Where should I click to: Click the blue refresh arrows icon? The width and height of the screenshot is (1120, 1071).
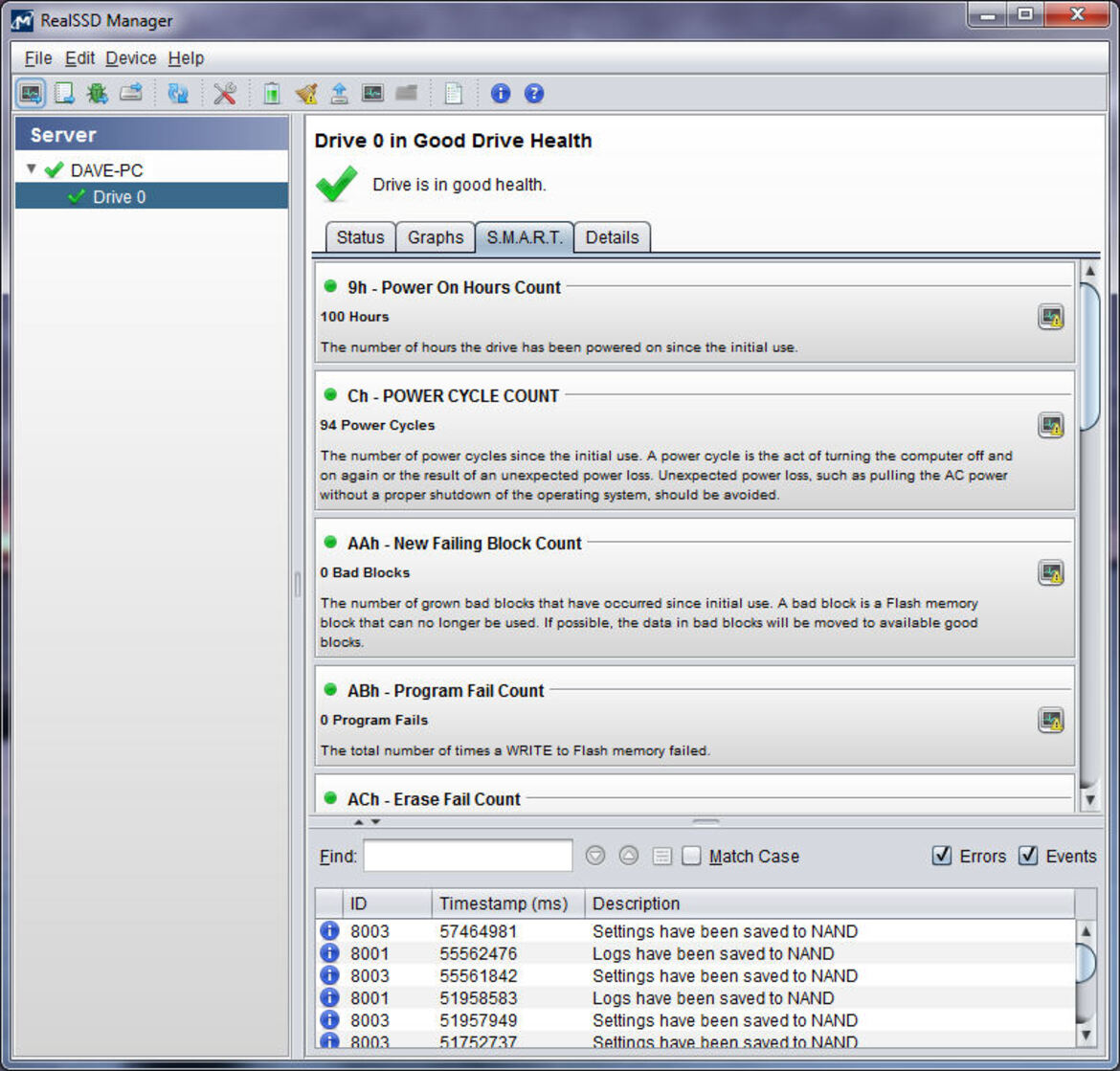(178, 94)
